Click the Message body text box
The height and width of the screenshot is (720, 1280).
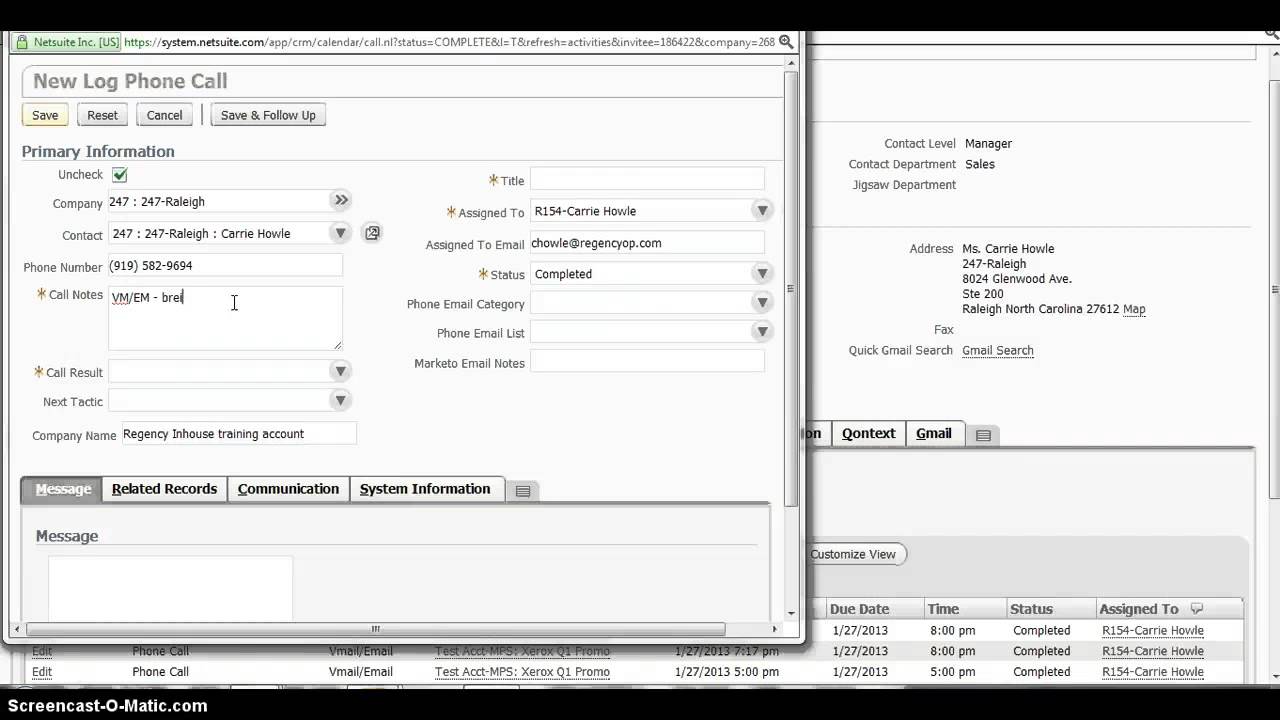[x=170, y=587]
